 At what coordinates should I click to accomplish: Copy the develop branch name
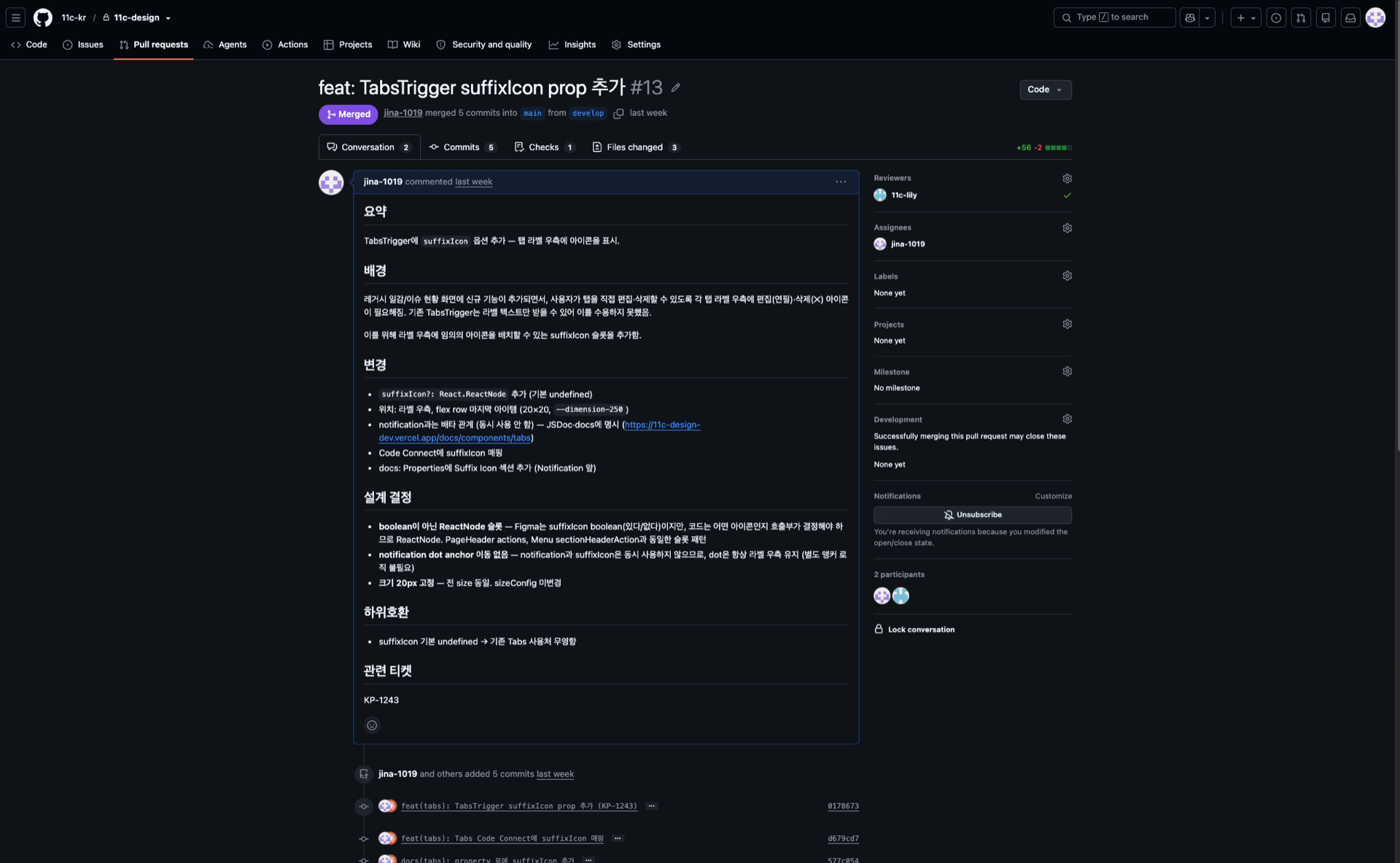[x=618, y=113]
